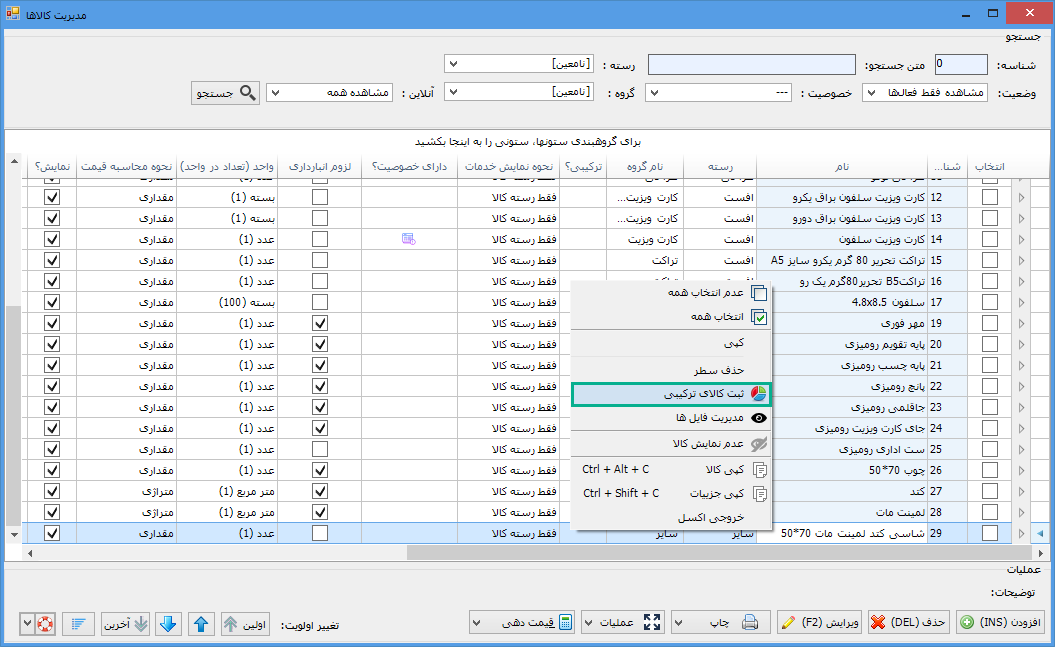
Task: Click the eye icon beside مدیریت فایل ها
Action: [758, 418]
